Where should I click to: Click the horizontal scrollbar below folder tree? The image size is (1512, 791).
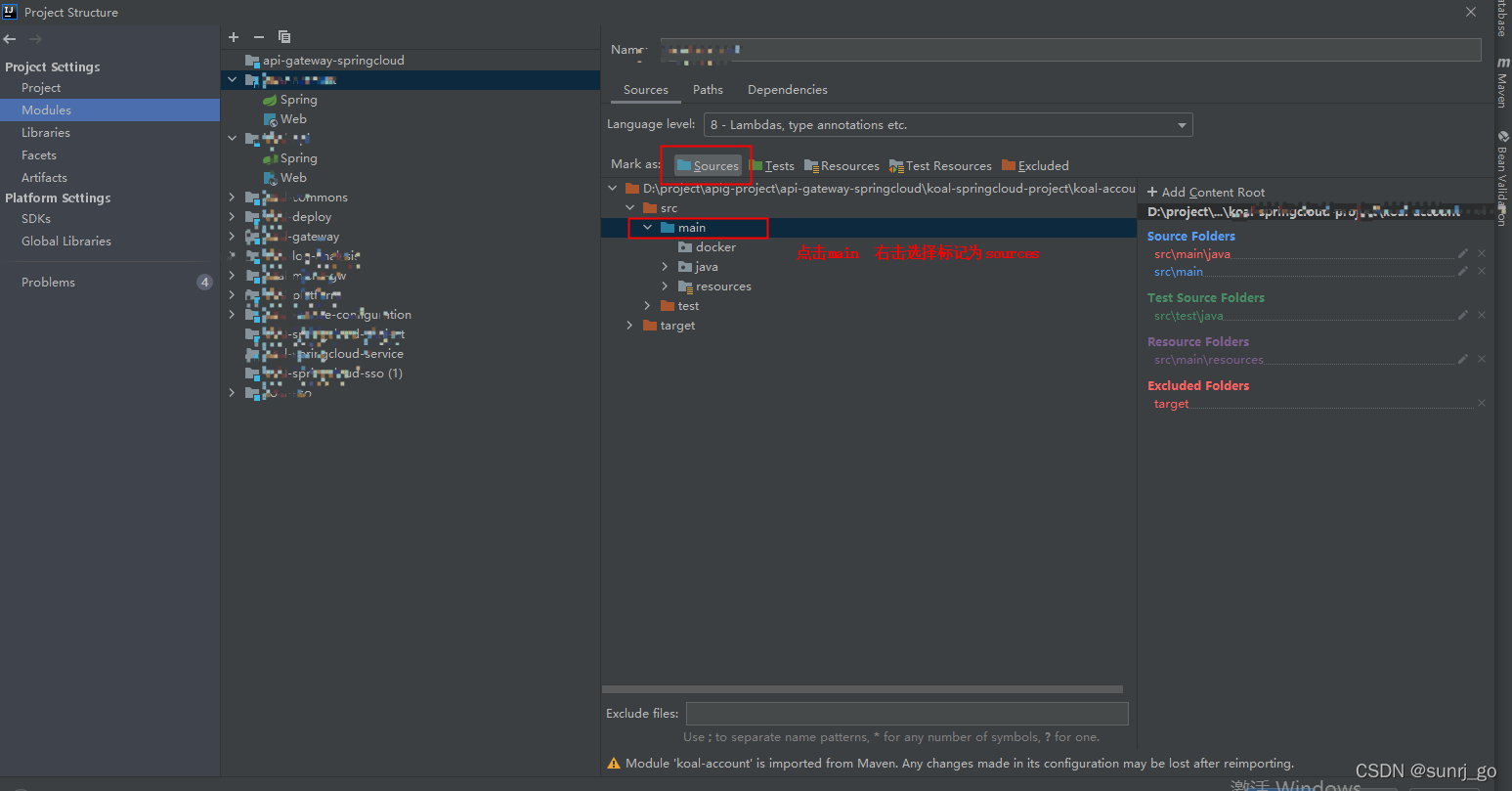click(862, 689)
